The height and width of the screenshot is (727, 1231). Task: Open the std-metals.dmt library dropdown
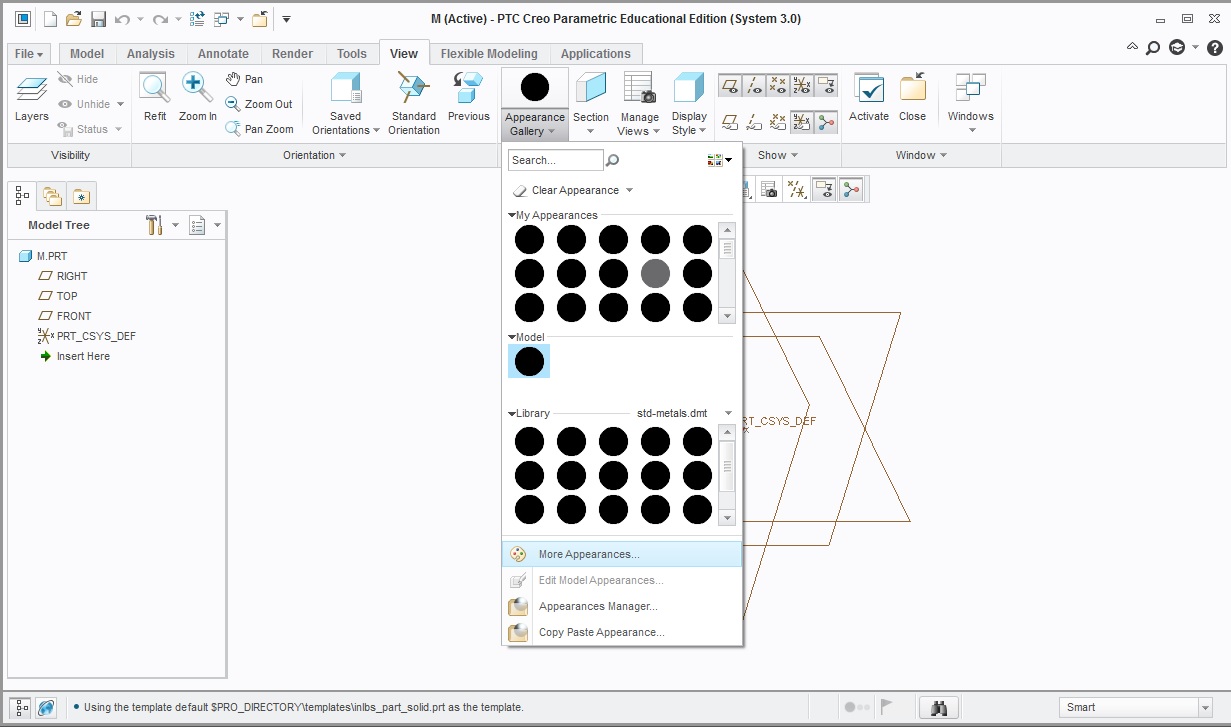[728, 413]
